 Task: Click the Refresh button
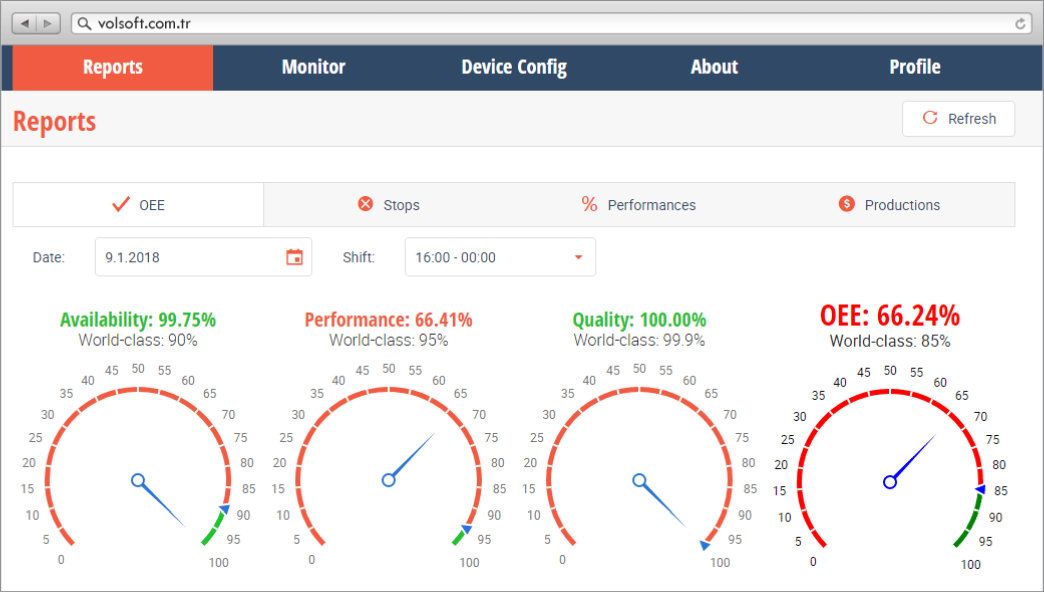(x=958, y=119)
